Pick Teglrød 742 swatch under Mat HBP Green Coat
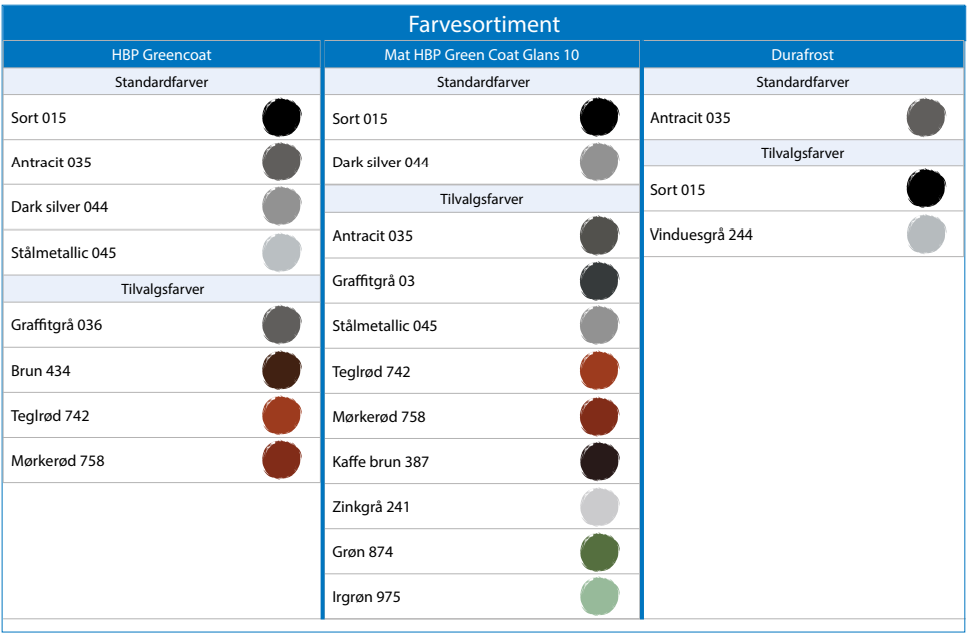This screenshot has width=967, height=633. coord(599,371)
